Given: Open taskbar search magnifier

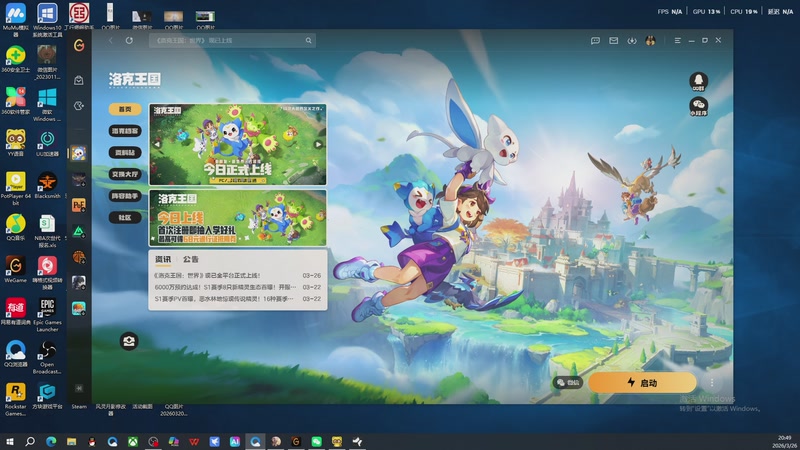Looking at the screenshot, I should point(30,441).
